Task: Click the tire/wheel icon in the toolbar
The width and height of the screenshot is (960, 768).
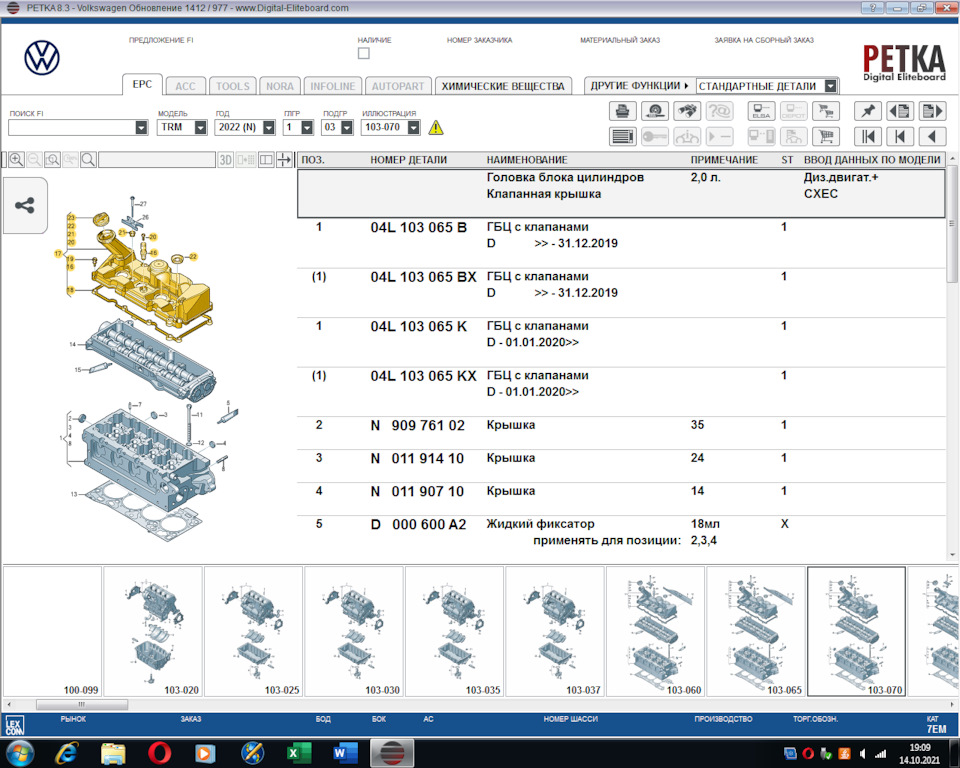Action: coord(653,110)
